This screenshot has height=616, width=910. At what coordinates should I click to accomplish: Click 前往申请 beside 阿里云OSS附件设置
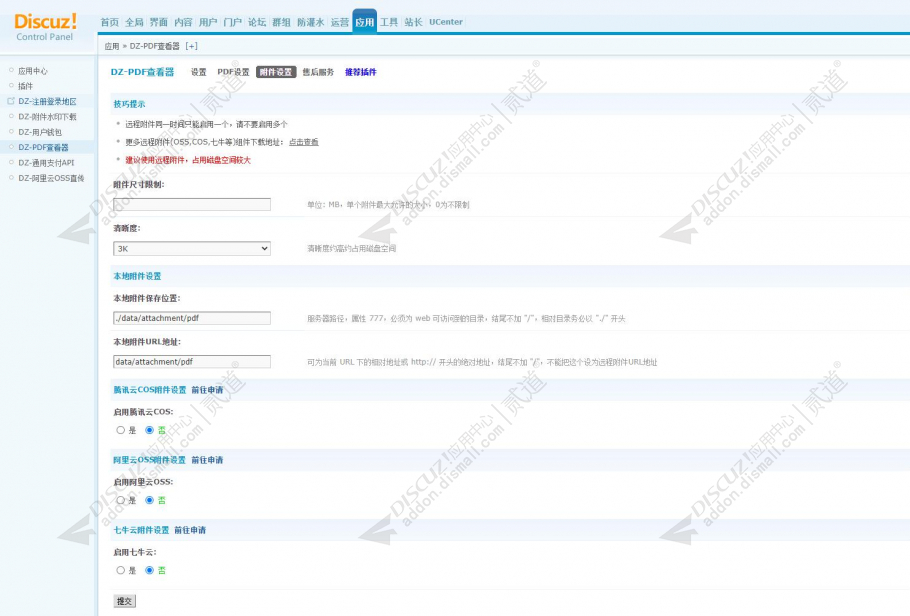(x=207, y=460)
